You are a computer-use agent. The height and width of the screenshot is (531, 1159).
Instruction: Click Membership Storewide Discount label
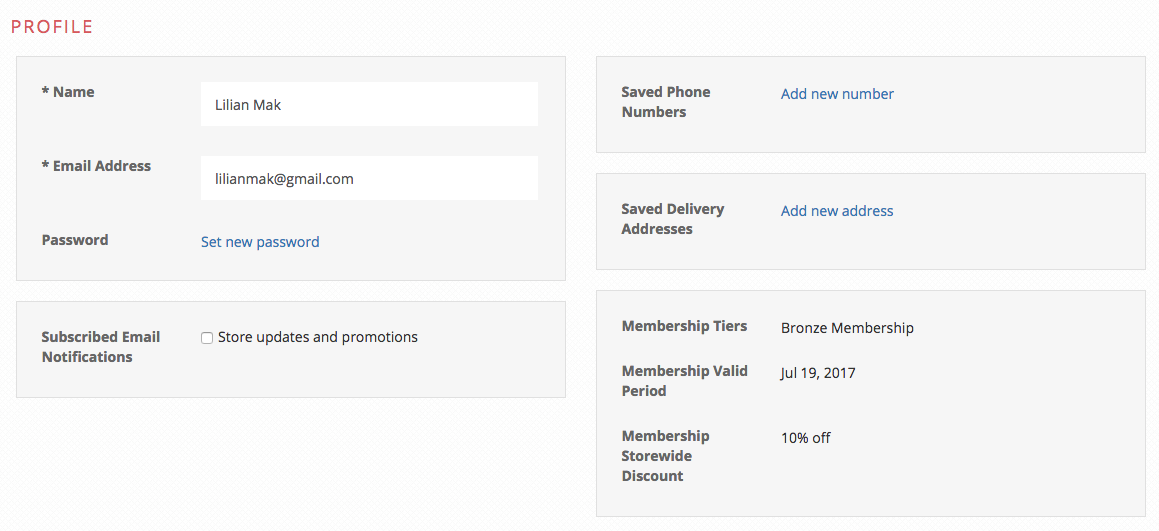pos(665,456)
